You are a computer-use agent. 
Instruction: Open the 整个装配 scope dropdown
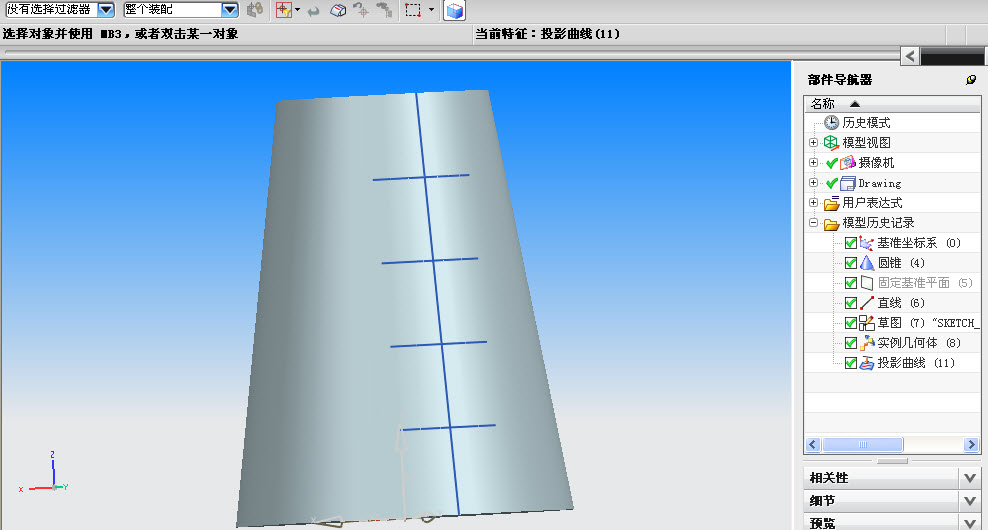tap(230, 9)
